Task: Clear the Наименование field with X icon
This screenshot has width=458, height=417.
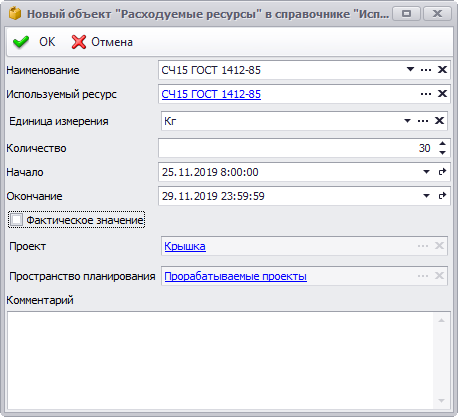Action: pos(442,70)
